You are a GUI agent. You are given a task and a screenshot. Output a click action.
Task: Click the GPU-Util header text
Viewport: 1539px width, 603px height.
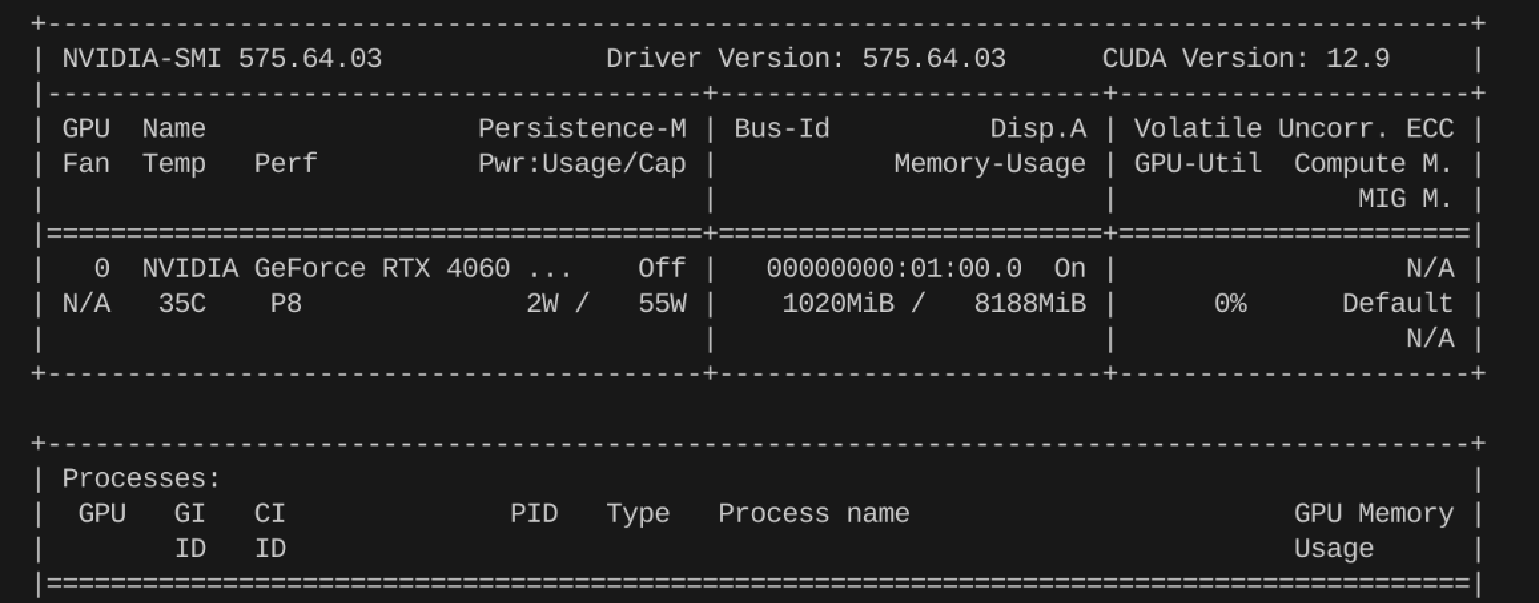1197,163
